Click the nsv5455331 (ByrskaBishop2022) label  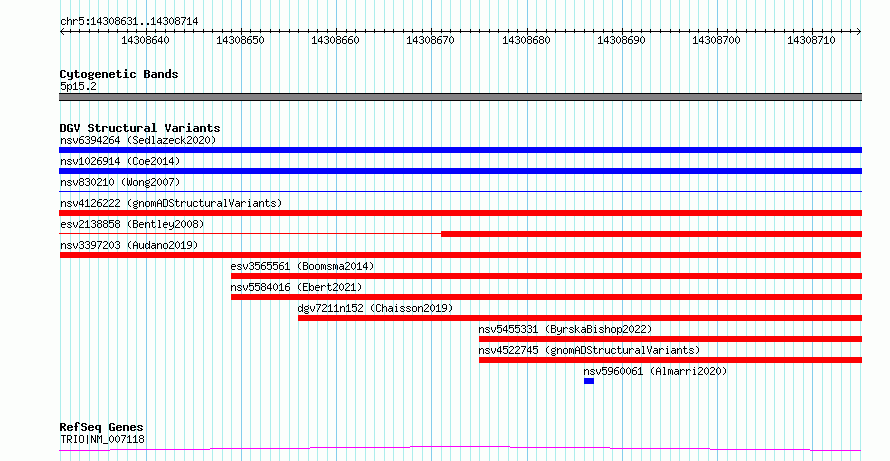pos(565,329)
